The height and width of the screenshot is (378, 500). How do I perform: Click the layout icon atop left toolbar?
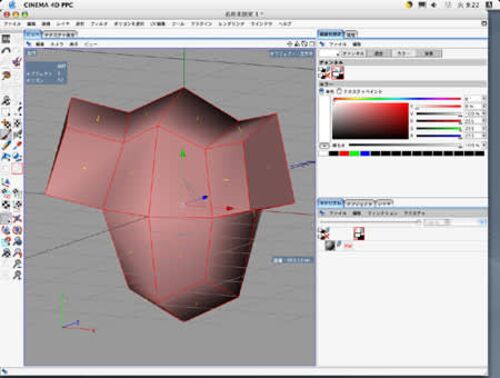[x=6, y=39]
